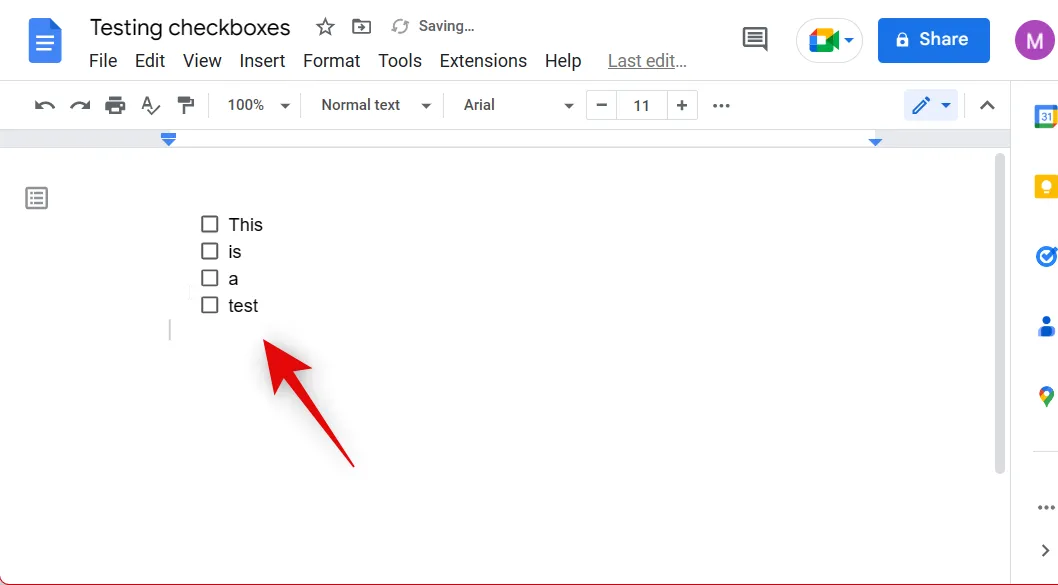Viewport: 1058px width, 585px height.
Task: Undo the last action
Action: tap(45, 105)
